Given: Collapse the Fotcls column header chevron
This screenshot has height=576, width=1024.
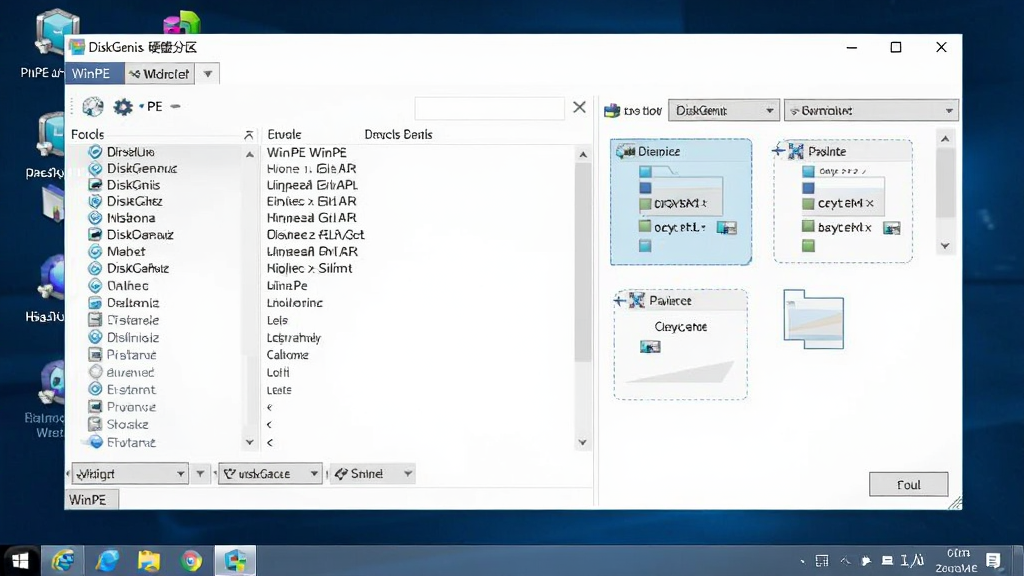Looking at the screenshot, I should (249, 135).
